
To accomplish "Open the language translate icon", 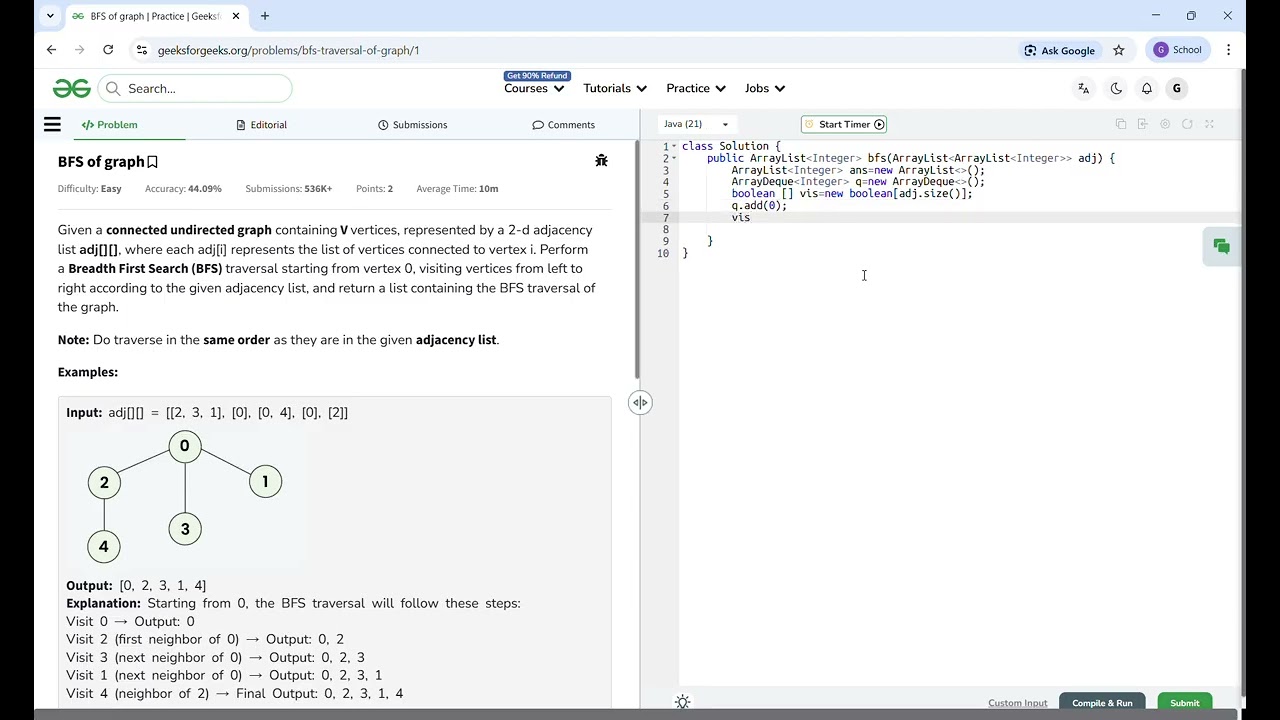I will [1083, 88].
